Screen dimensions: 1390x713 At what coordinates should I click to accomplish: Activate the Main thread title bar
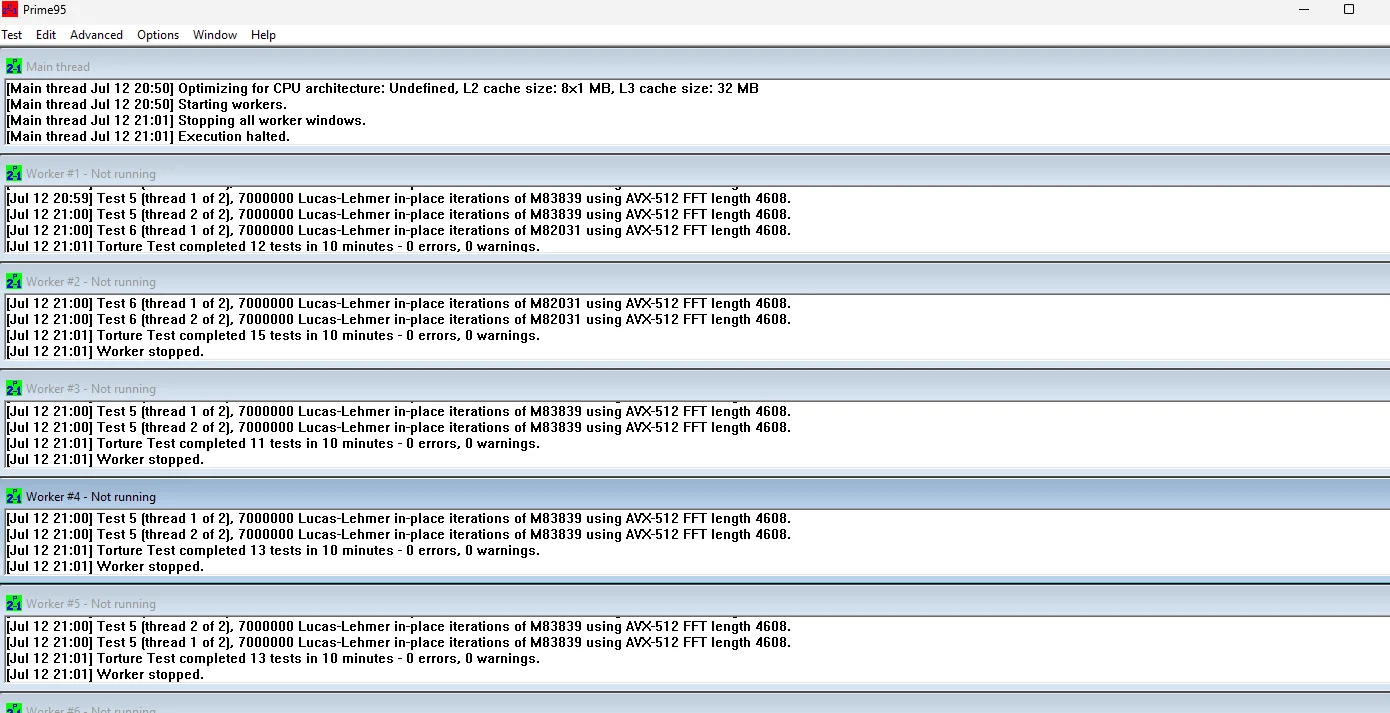695,66
